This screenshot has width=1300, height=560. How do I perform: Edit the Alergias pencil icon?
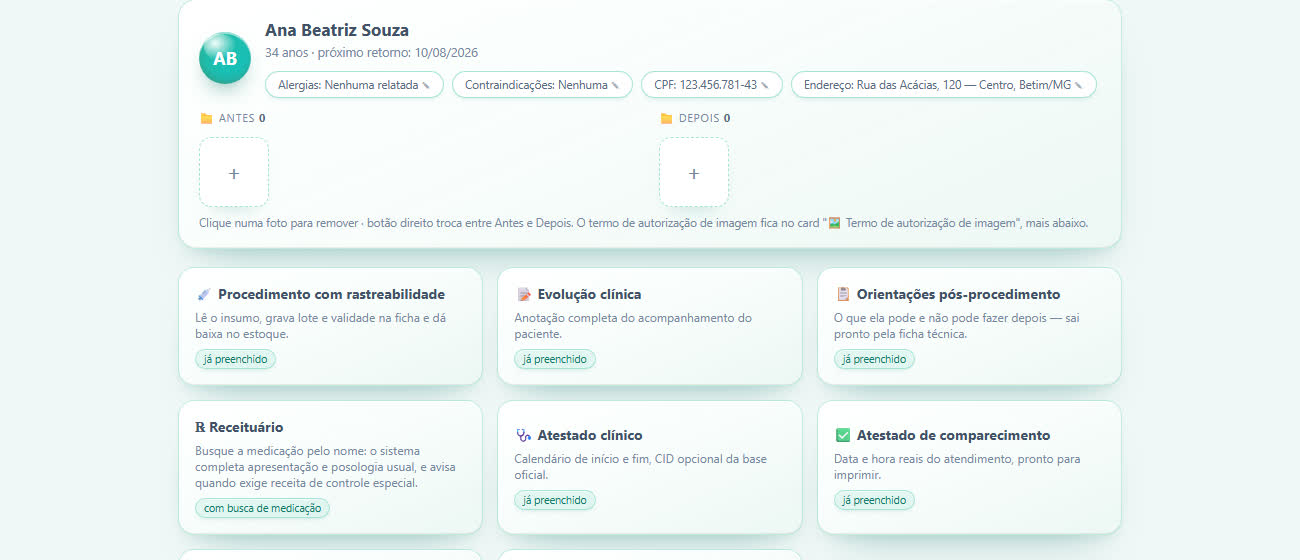coord(427,86)
